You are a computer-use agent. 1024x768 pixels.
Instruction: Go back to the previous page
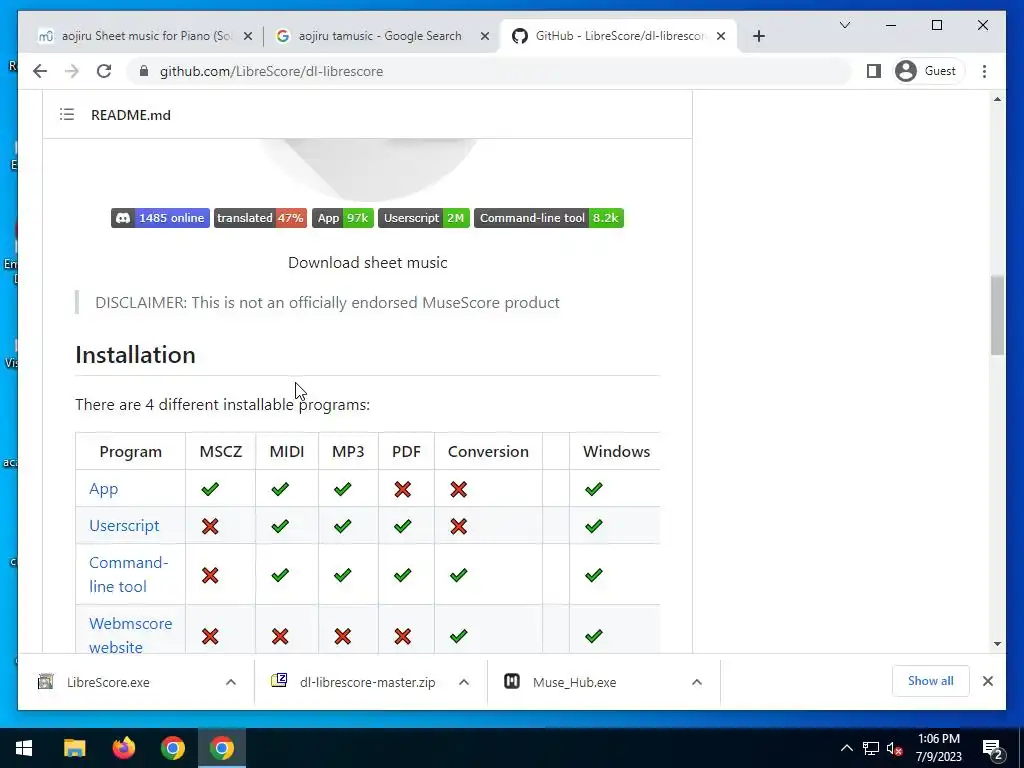[40, 71]
